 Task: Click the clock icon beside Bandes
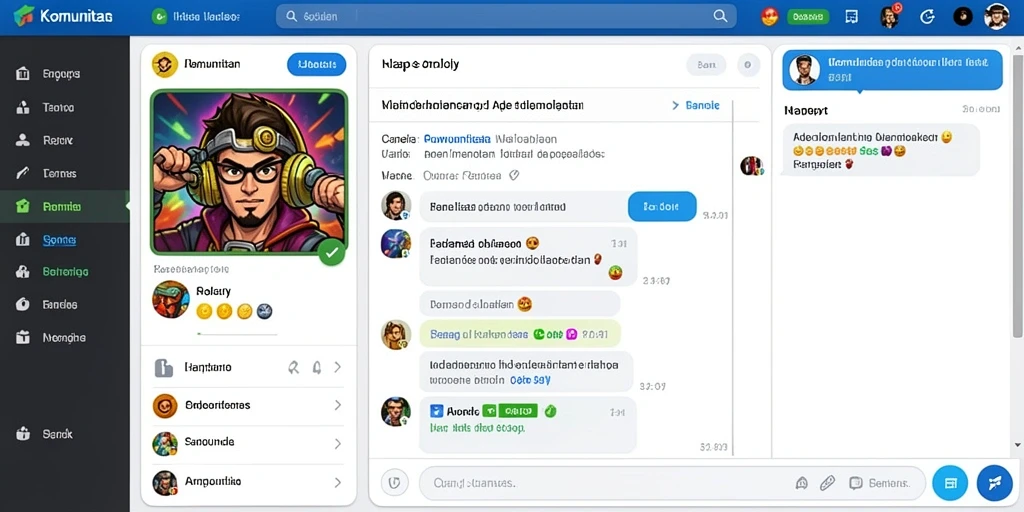click(x=22, y=304)
